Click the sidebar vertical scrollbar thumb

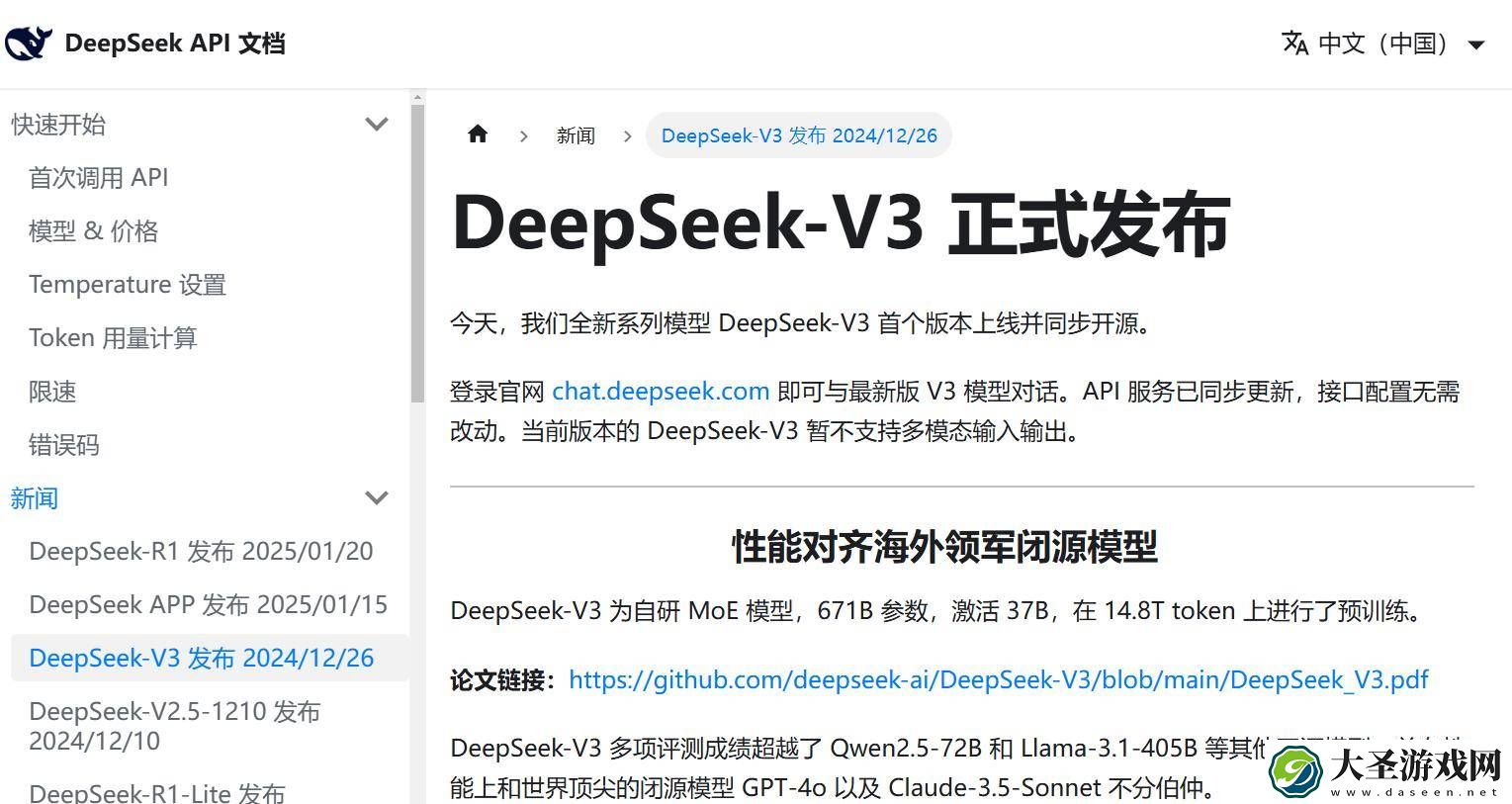click(x=417, y=253)
